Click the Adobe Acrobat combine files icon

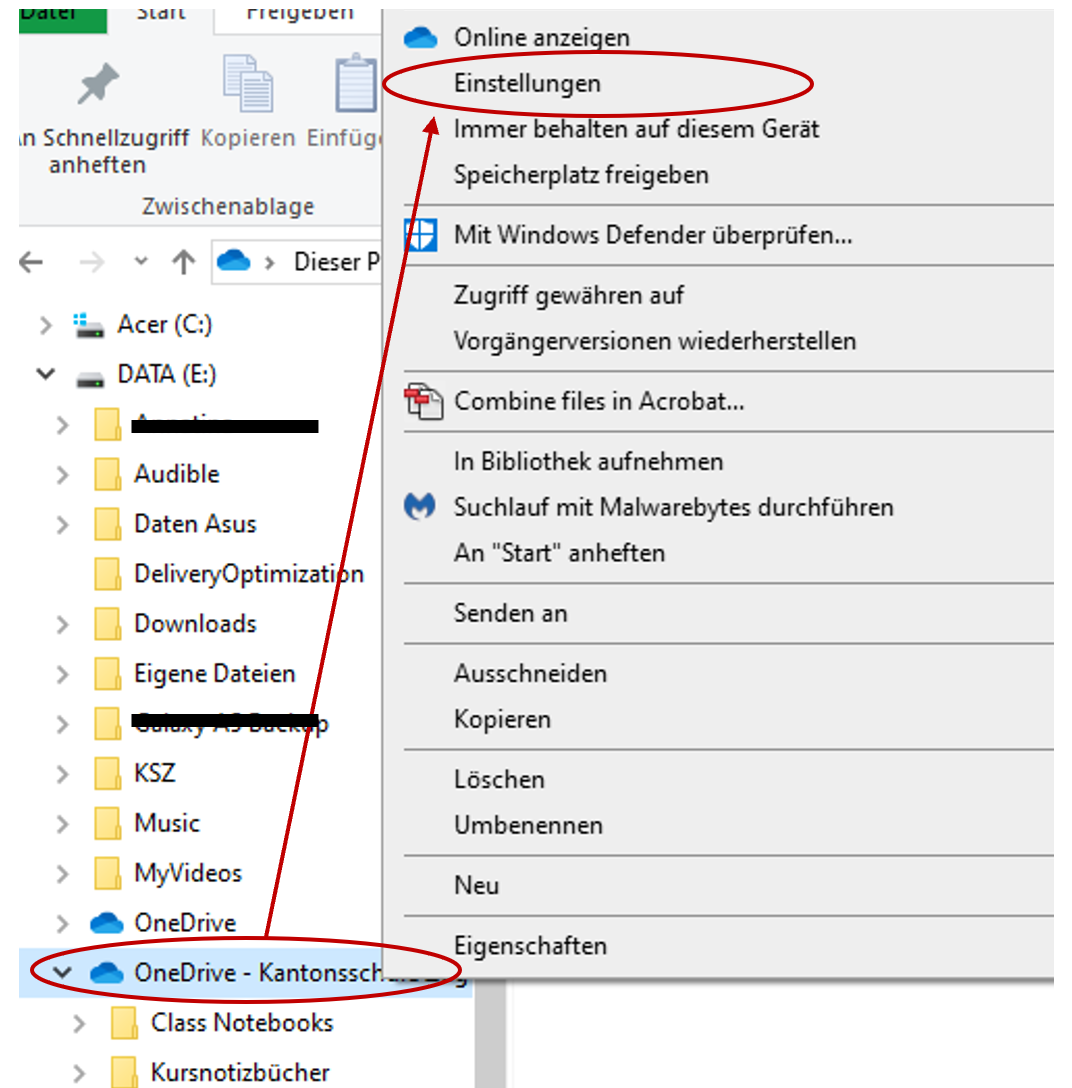[x=422, y=401]
